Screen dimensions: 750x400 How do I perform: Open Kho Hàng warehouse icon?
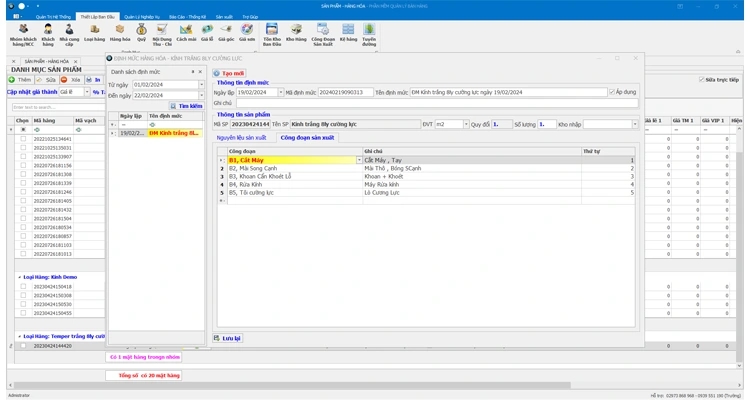click(x=296, y=31)
